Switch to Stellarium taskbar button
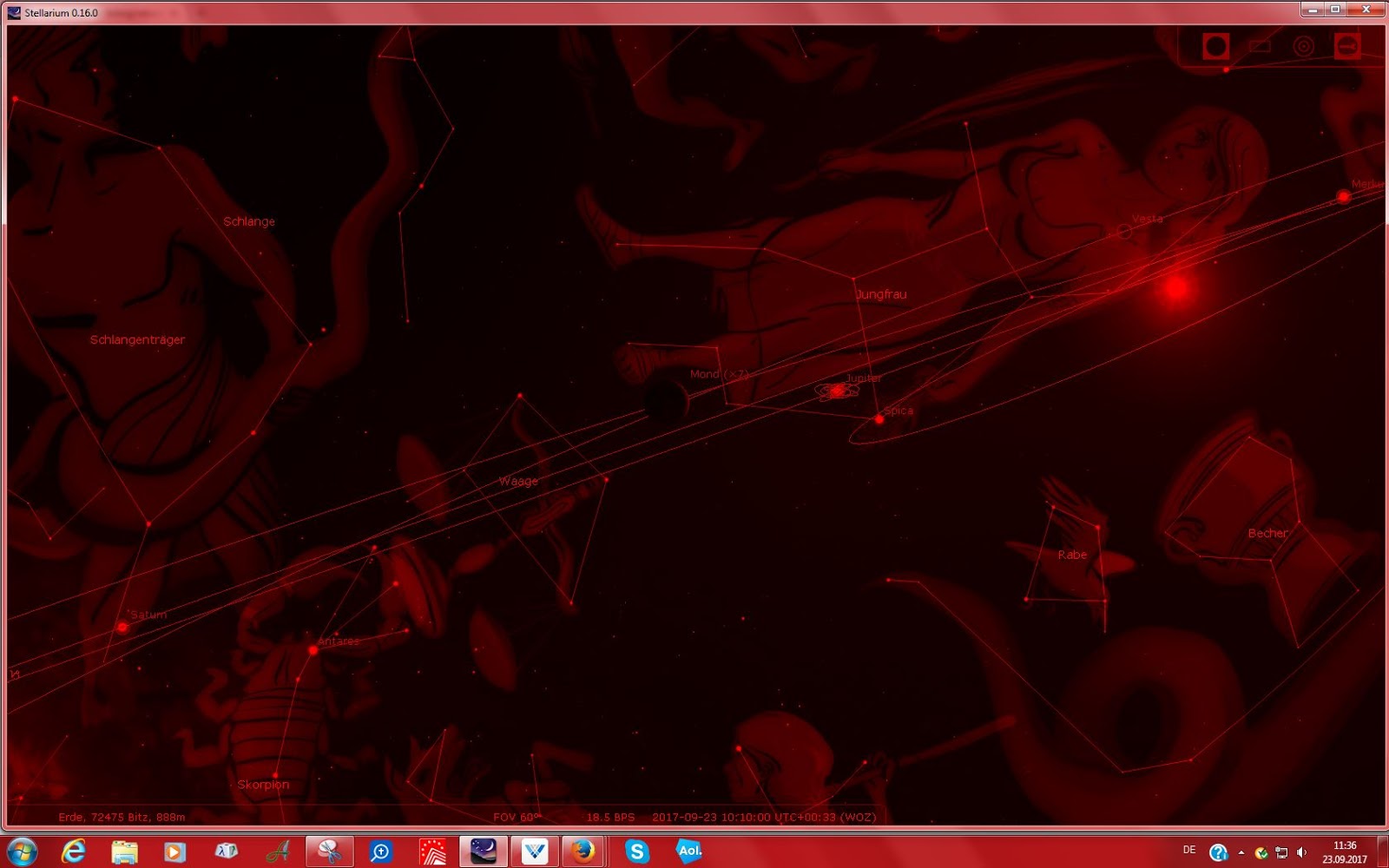 pos(483,852)
